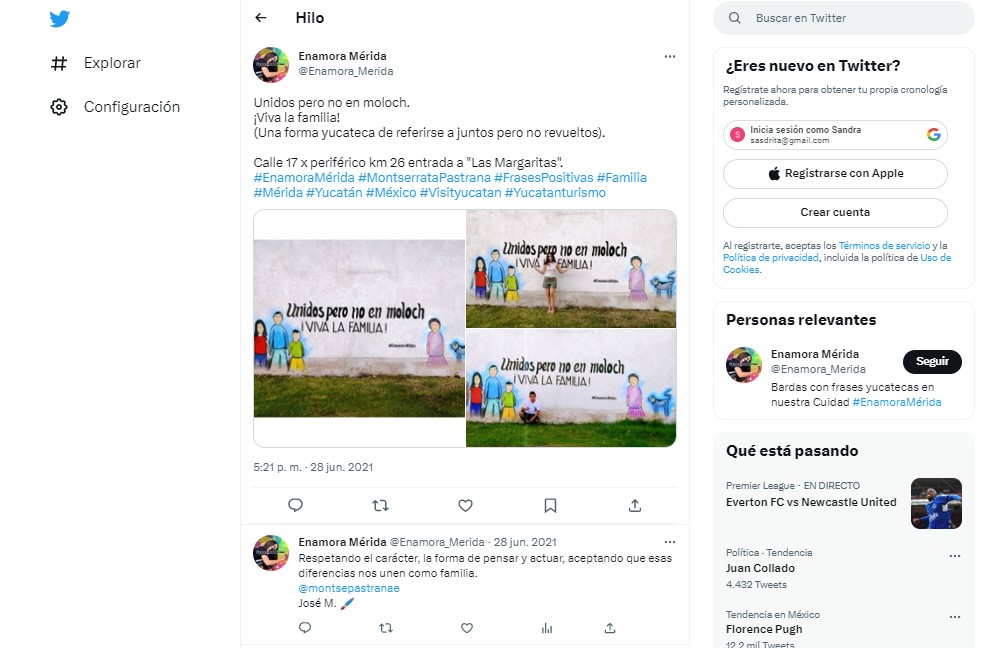
Task: Follow Enamora Mérida with Seguir button
Action: (x=932, y=362)
